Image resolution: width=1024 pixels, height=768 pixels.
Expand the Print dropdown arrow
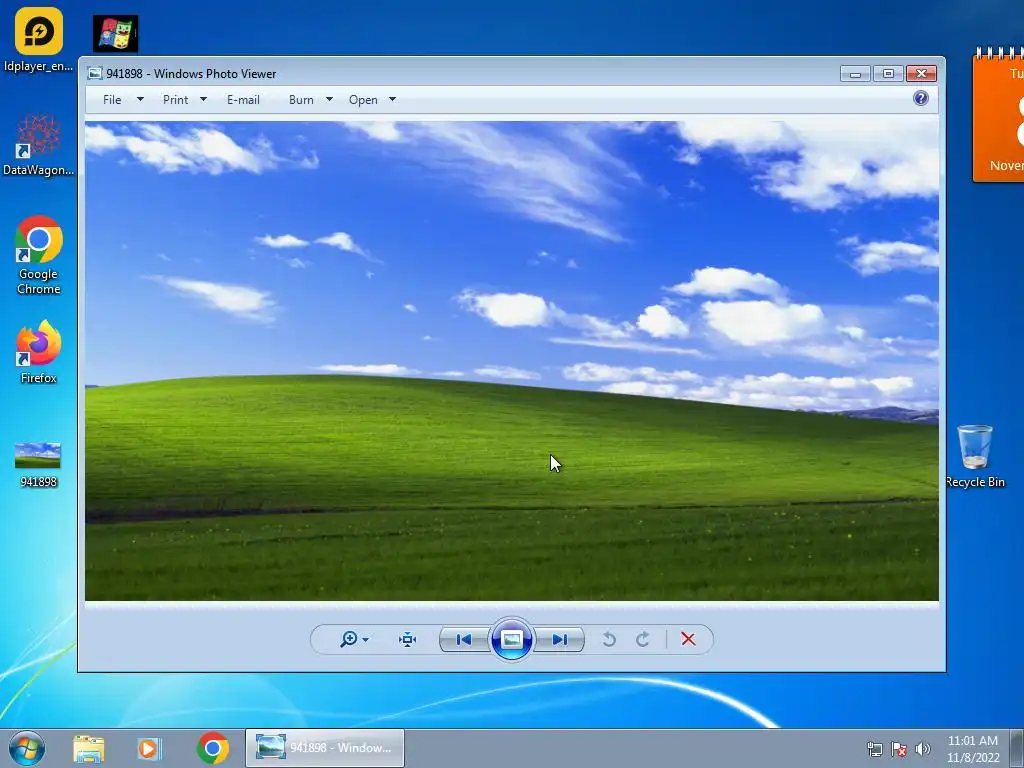[x=203, y=100]
